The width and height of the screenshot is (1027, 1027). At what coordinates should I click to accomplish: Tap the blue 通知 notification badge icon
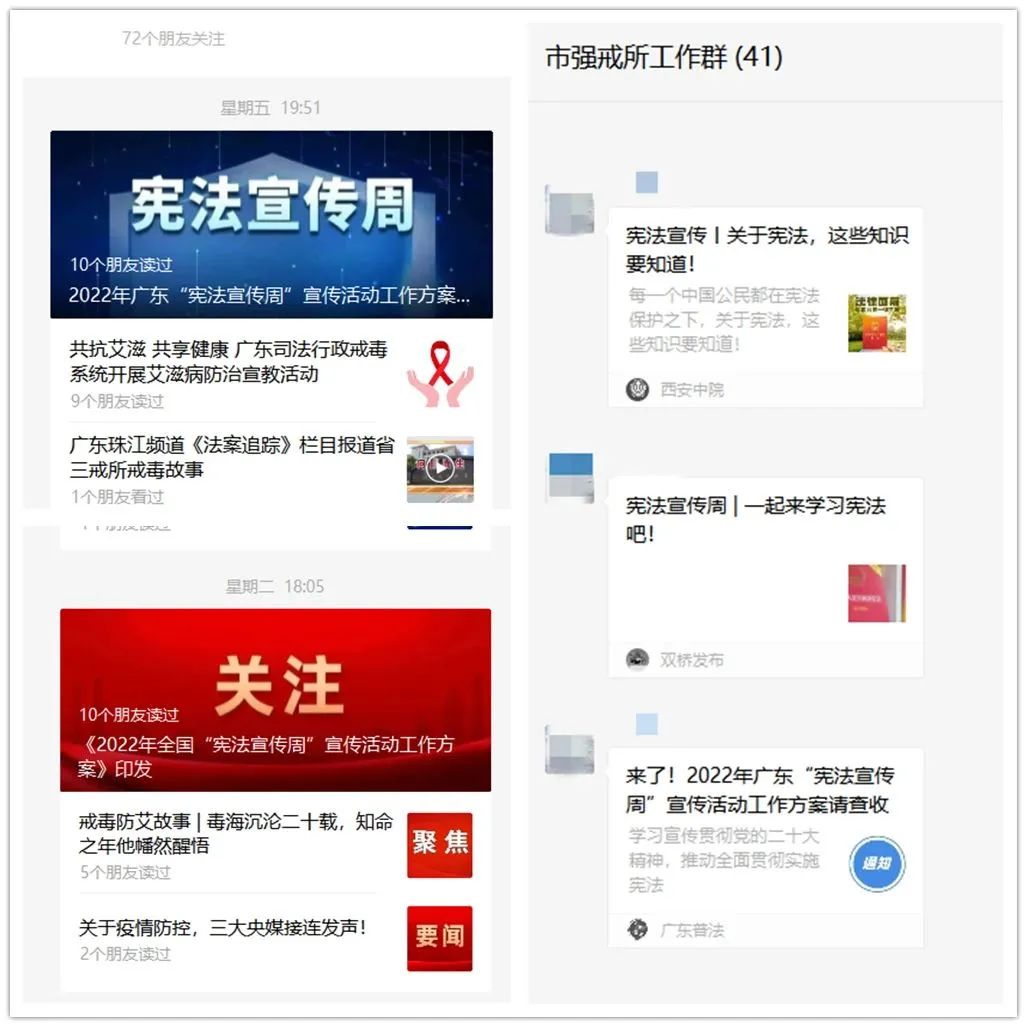click(x=876, y=864)
